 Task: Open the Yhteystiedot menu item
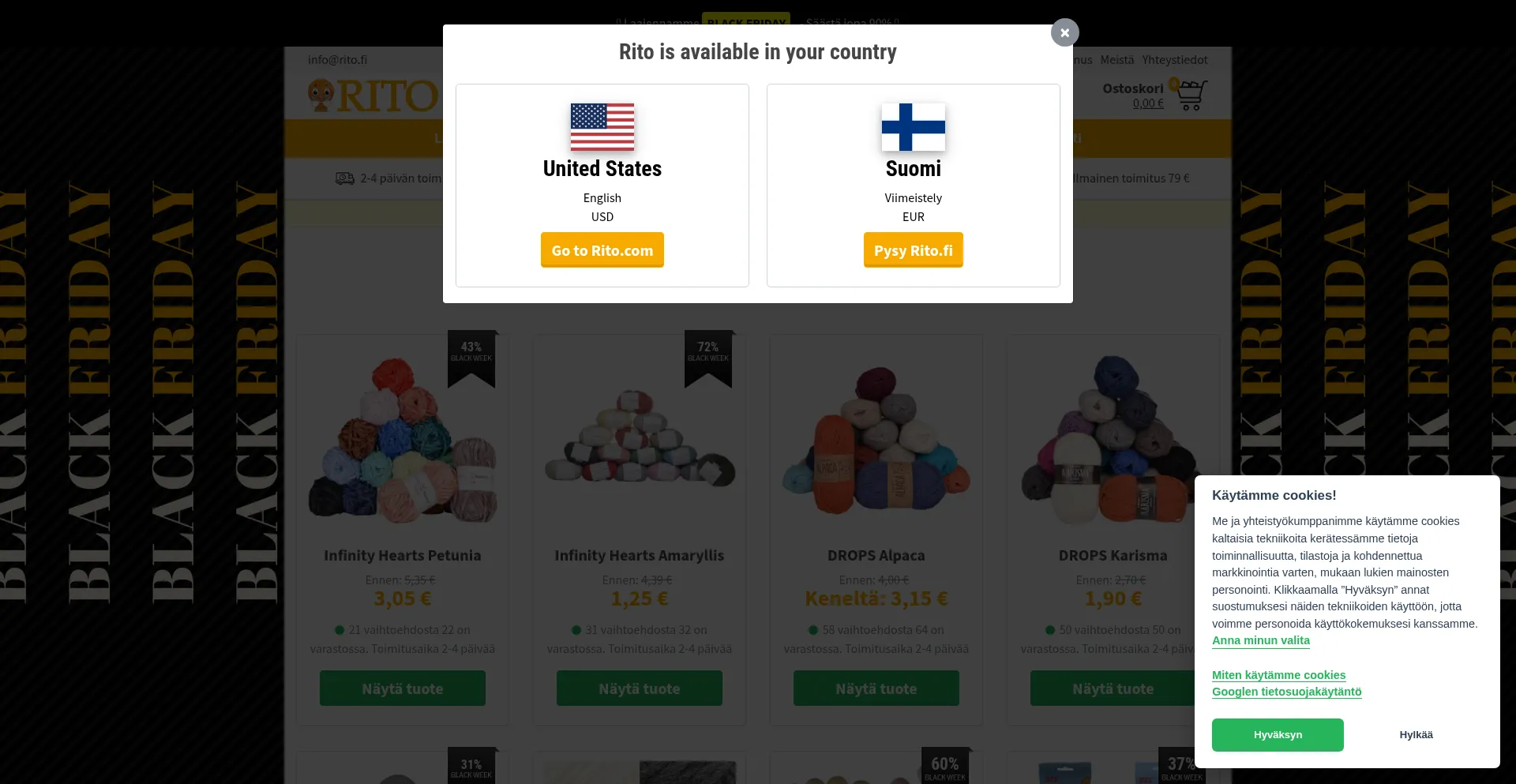(x=1175, y=60)
